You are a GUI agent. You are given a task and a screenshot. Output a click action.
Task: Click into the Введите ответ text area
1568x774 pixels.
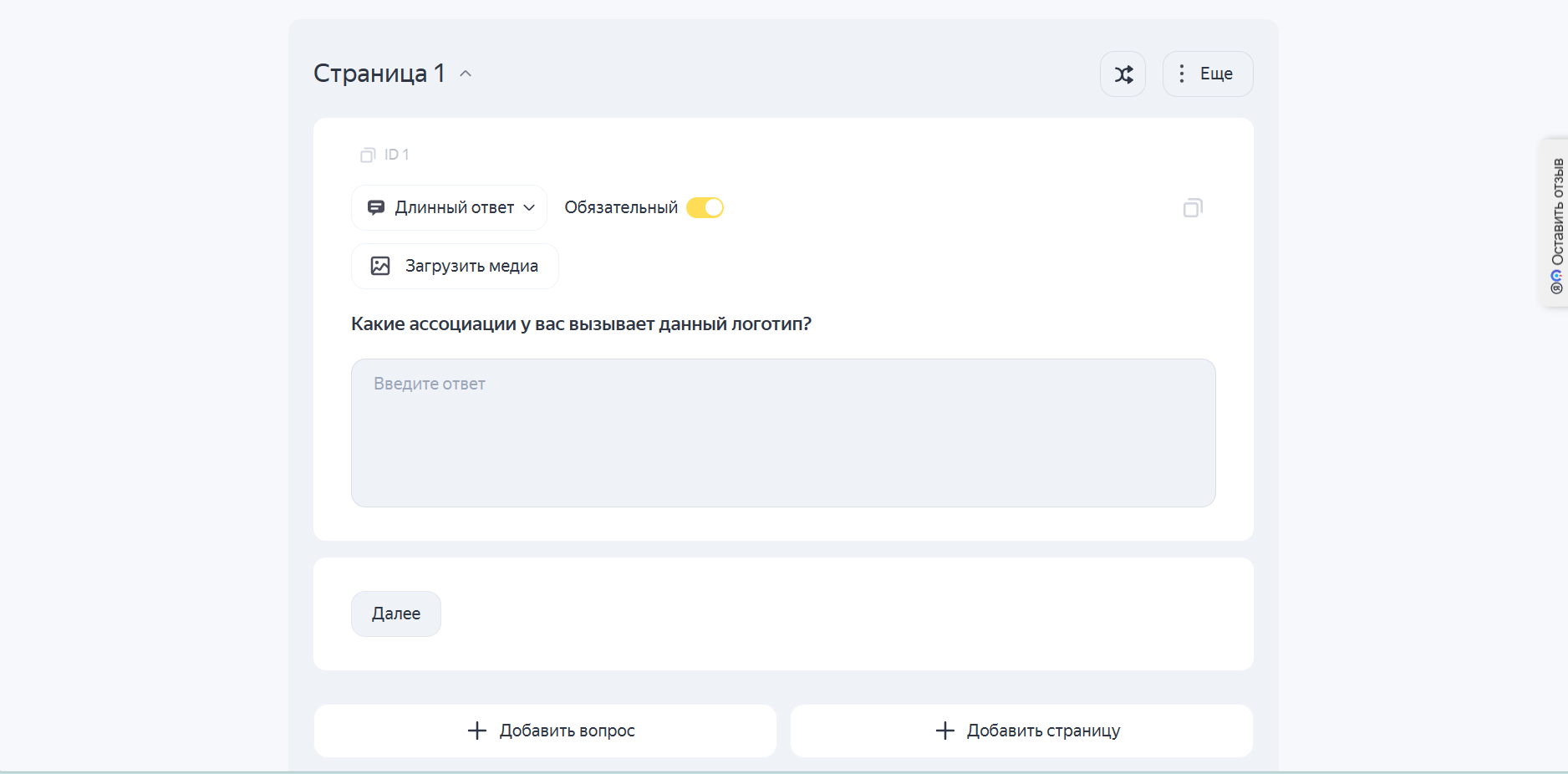pos(783,433)
